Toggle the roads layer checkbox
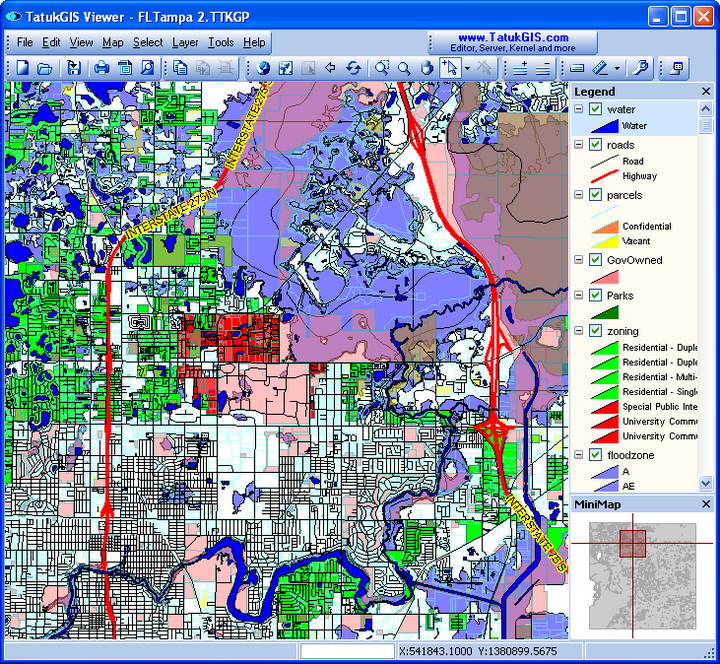 [596, 145]
